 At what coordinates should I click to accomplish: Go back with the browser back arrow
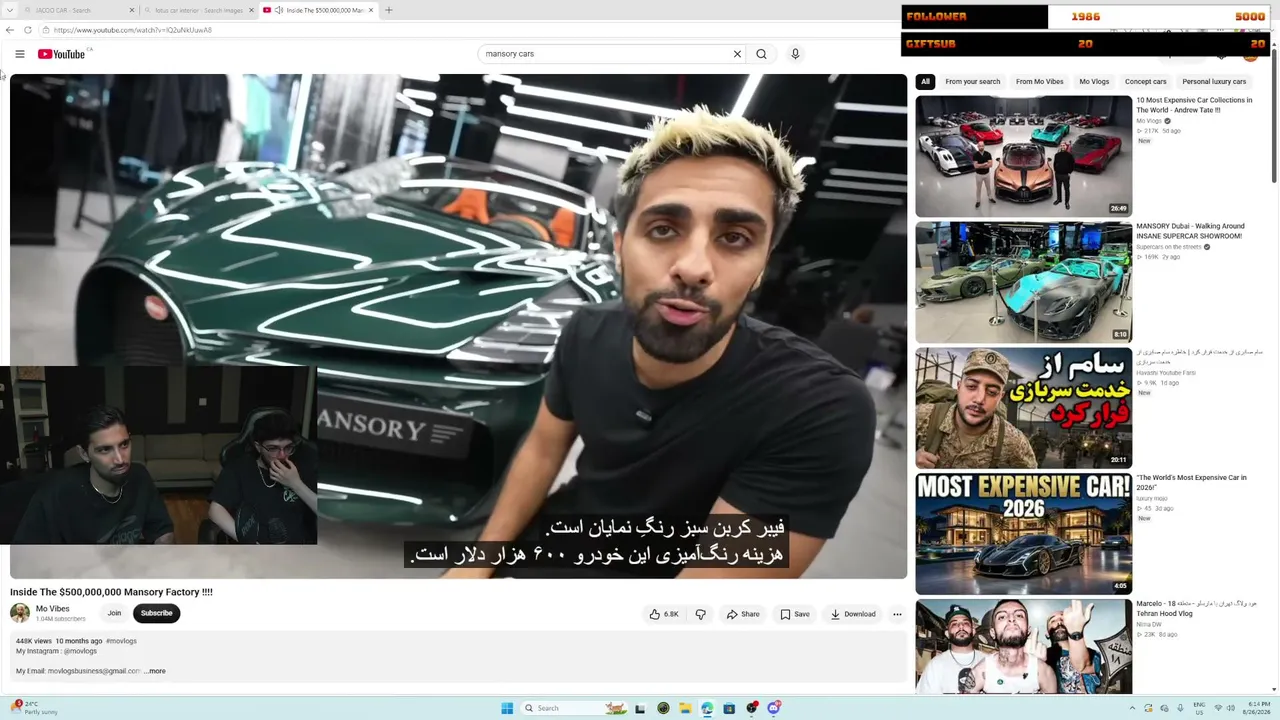point(10,30)
